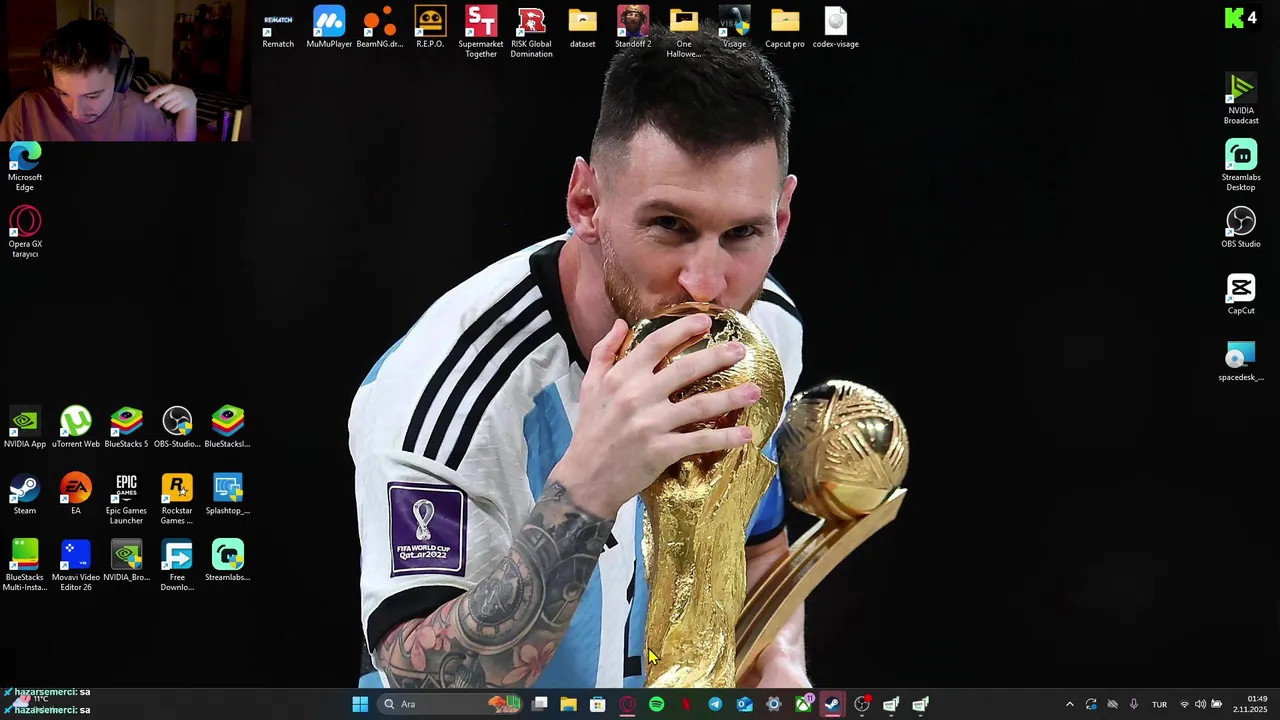This screenshot has width=1280, height=720.
Task: Open the Wi-Fi network flyout
Action: tap(1184, 704)
